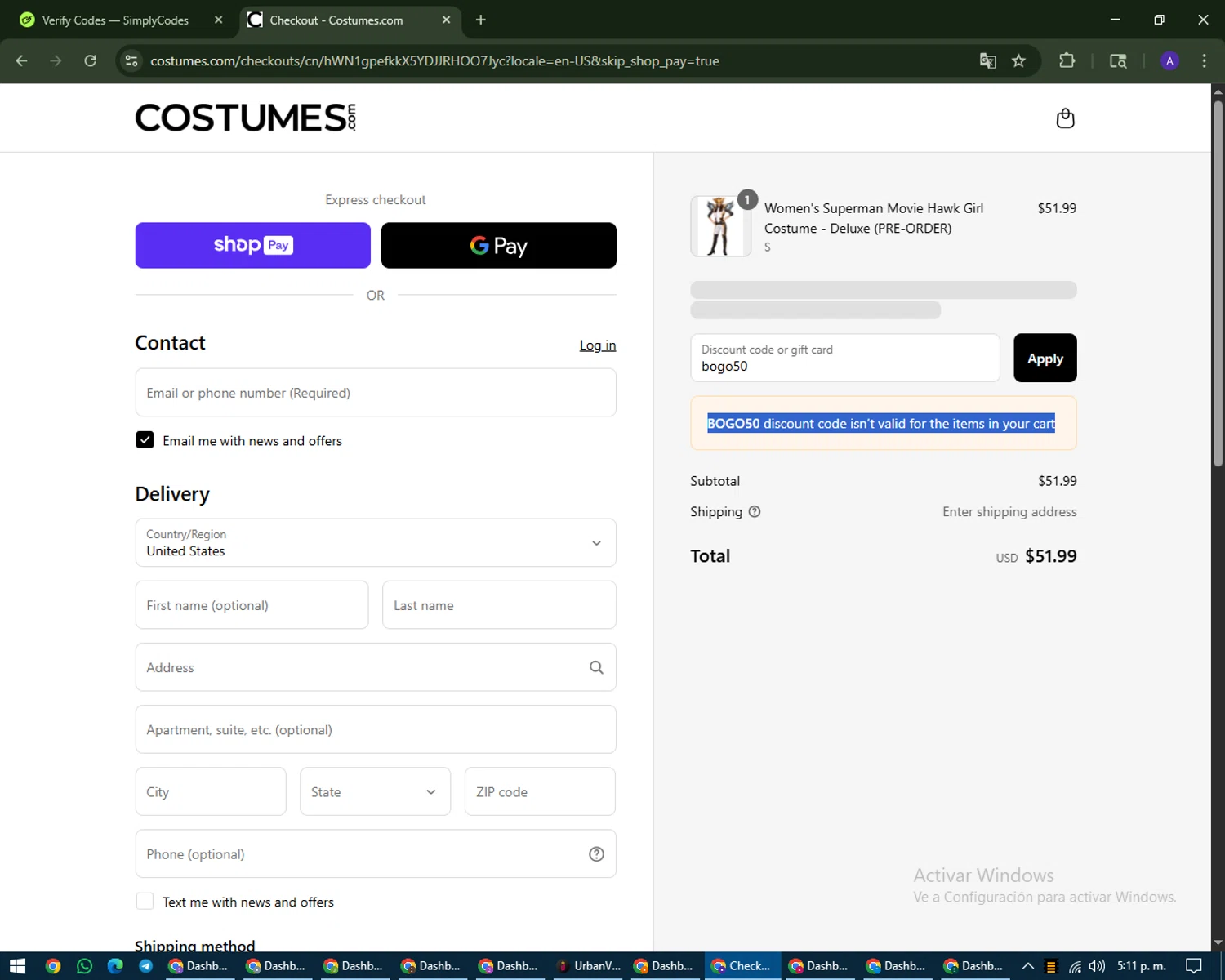Screen dimensions: 1225x980
Task: Open the tab search side panel icon
Action: 1118,60
